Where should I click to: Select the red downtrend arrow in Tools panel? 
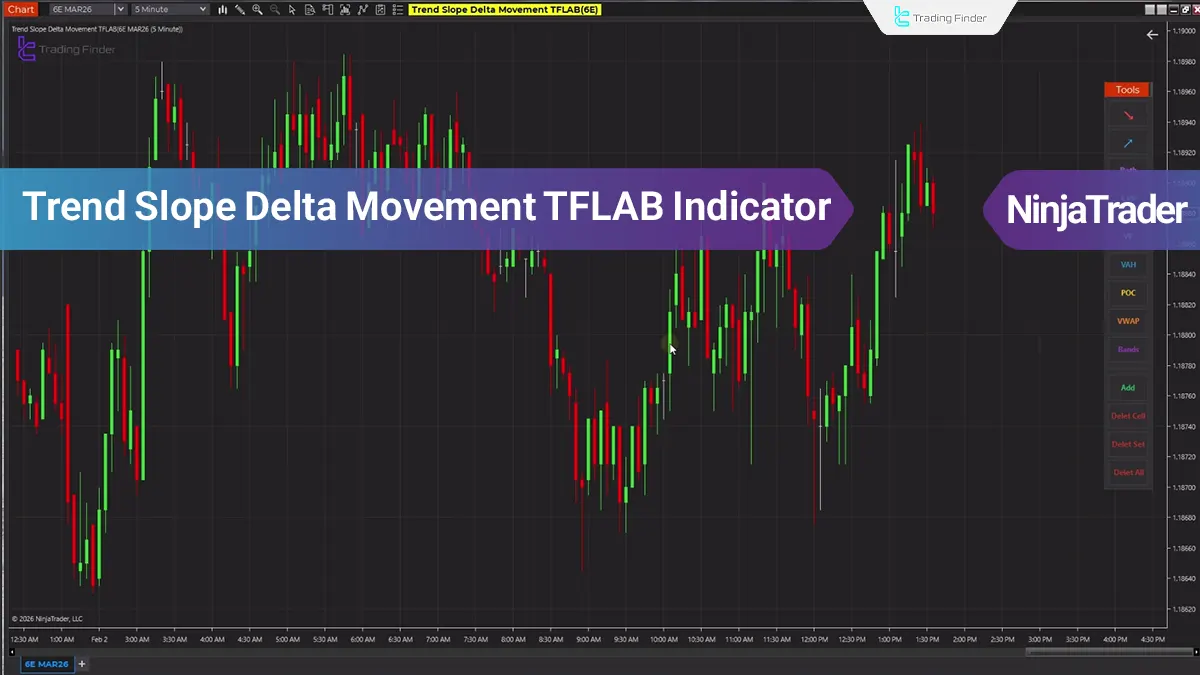[1127, 115]
